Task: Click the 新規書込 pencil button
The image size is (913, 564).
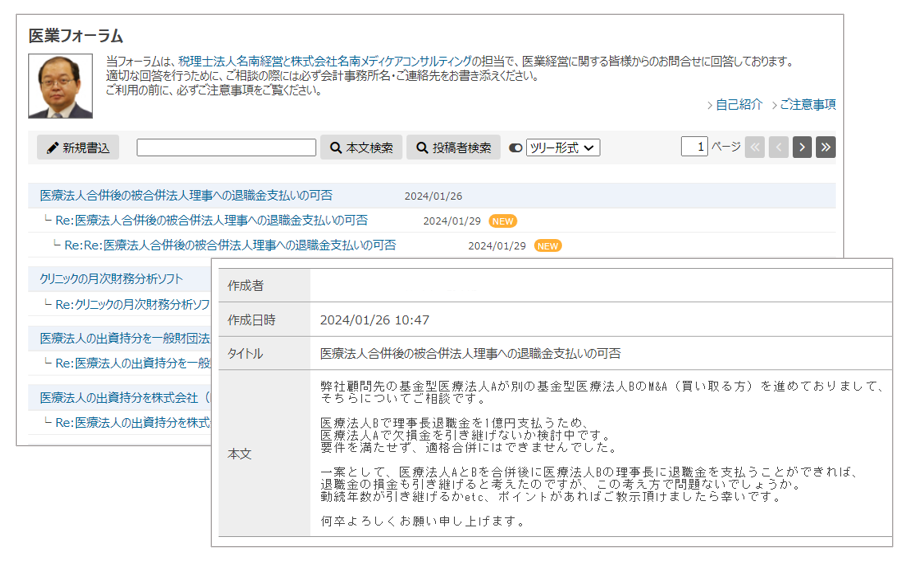Action: (x=78, y=148)
